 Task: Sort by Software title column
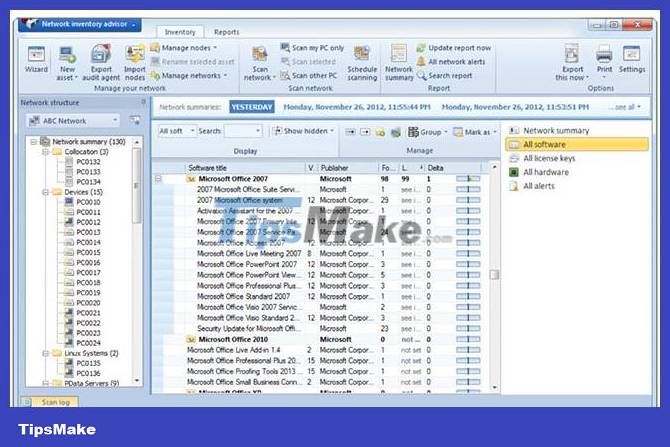pyautogui.click(x=245, y=168)
